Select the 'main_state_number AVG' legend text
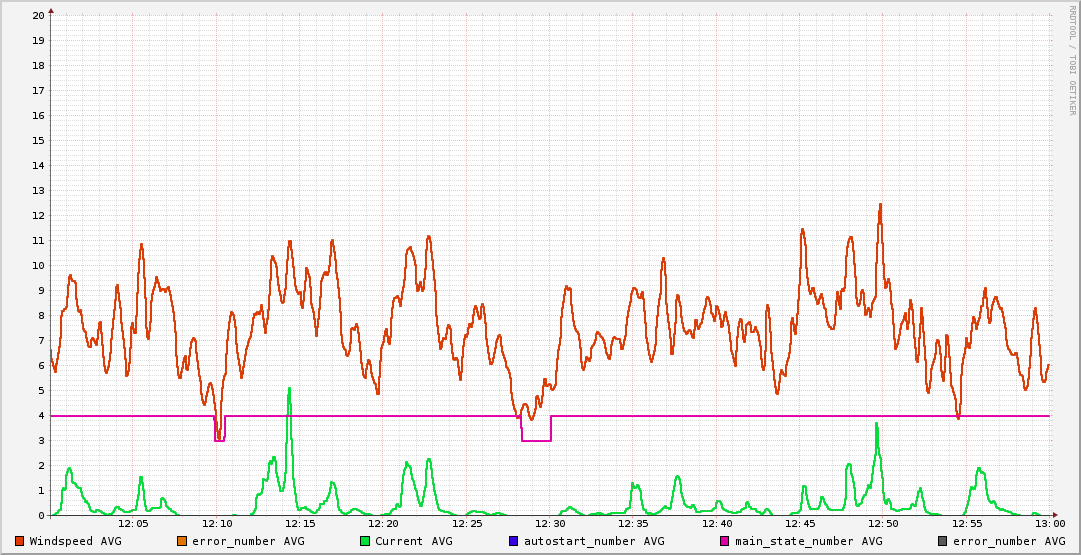 click(x=809, y=541)
